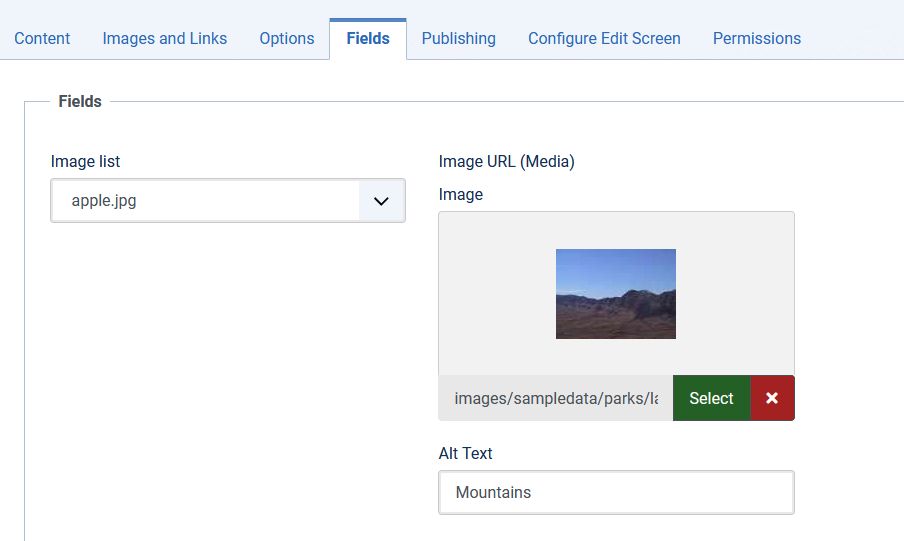Open the Images and Links tab
The width and height of the screenshot is (904, 541).
pos(165,38)
